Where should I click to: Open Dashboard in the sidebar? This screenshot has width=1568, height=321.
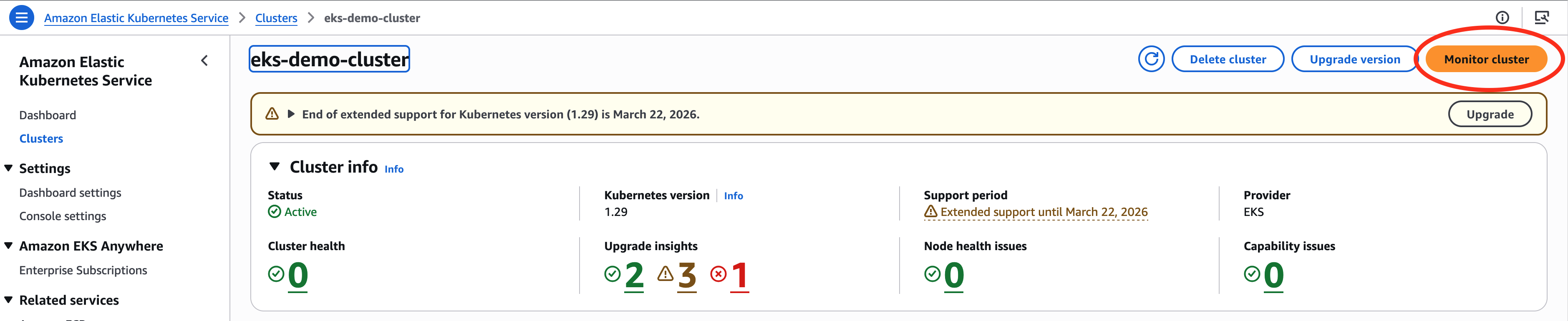click(x=48, y=115)
